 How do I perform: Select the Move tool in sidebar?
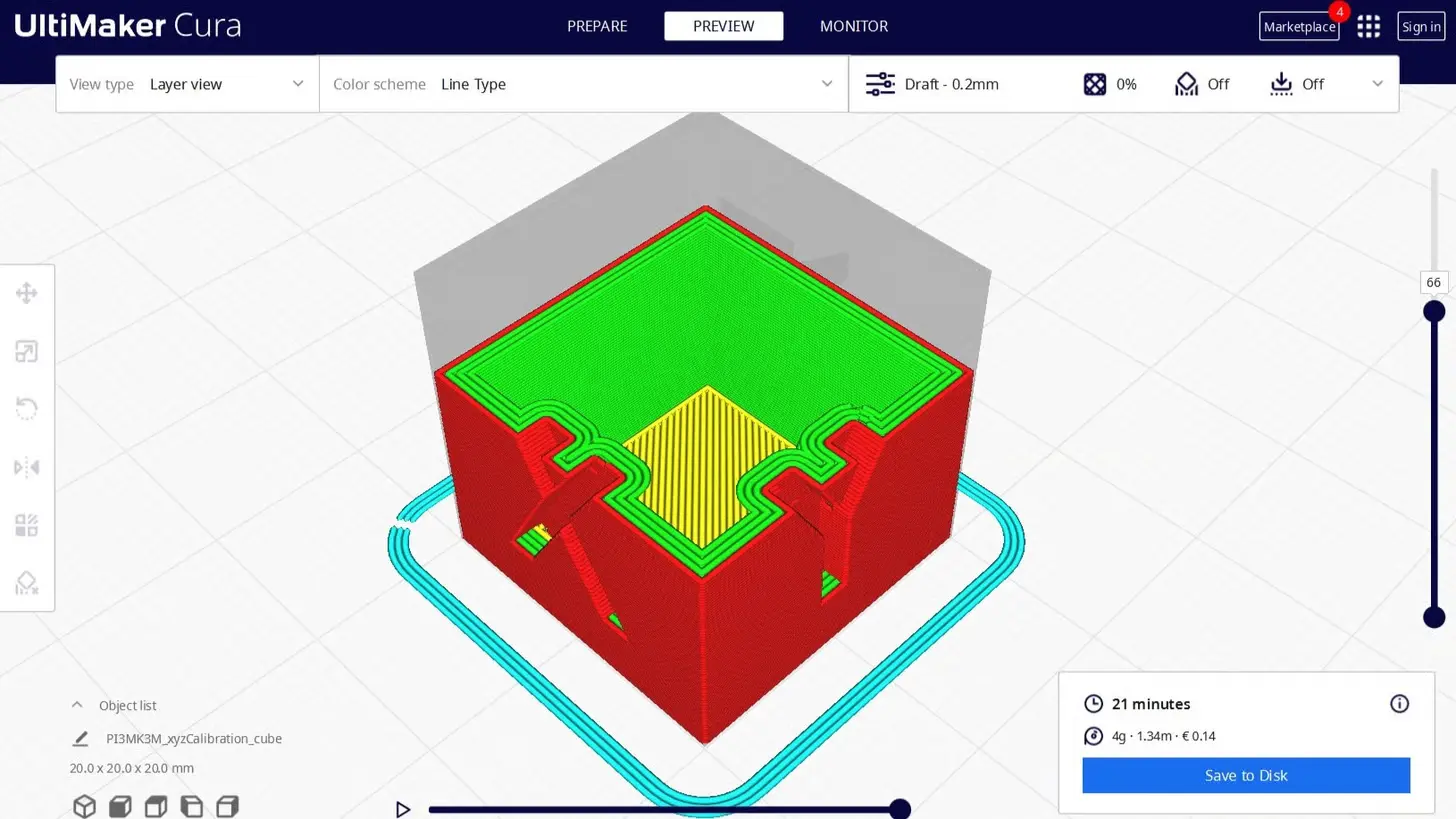pos(27,293)
